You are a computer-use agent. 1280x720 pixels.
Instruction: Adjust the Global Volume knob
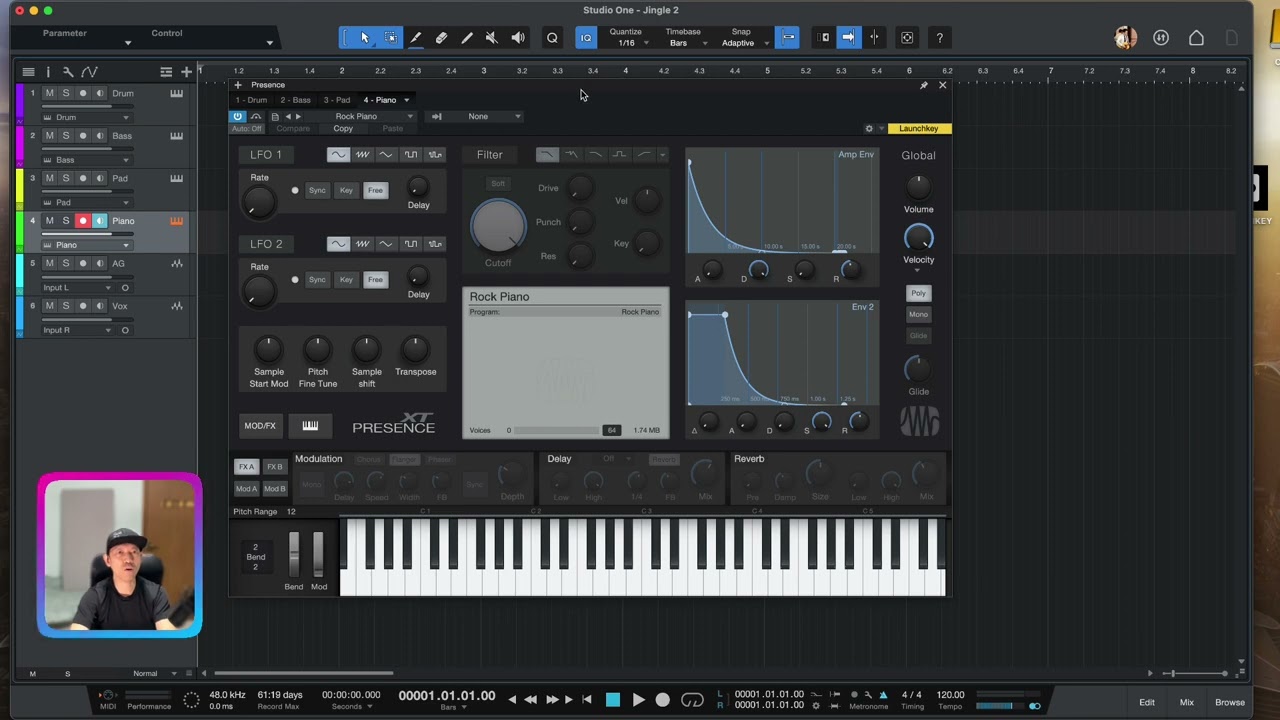point(918,187)
